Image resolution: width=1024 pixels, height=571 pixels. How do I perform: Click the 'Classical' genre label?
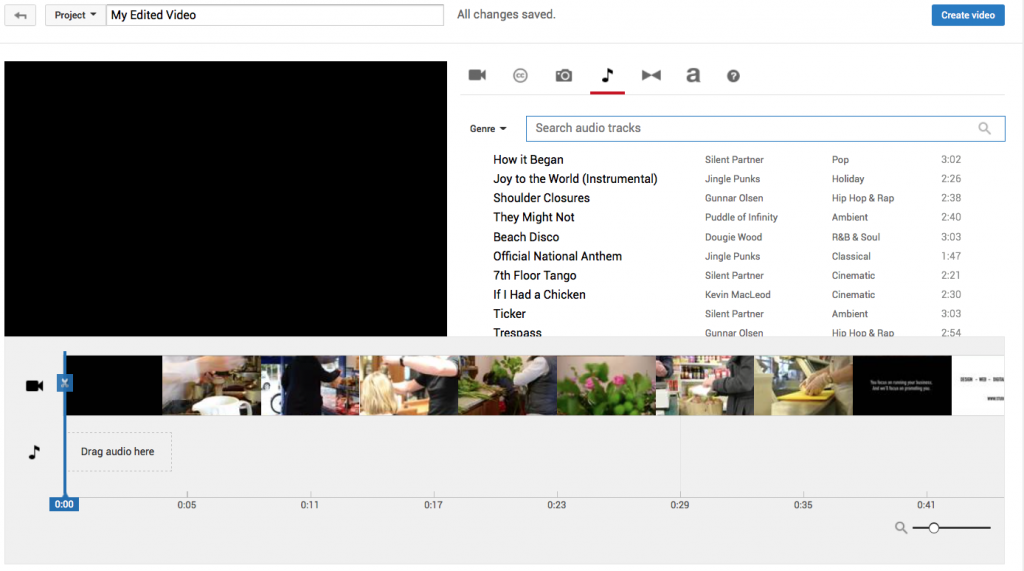(851, 256)
